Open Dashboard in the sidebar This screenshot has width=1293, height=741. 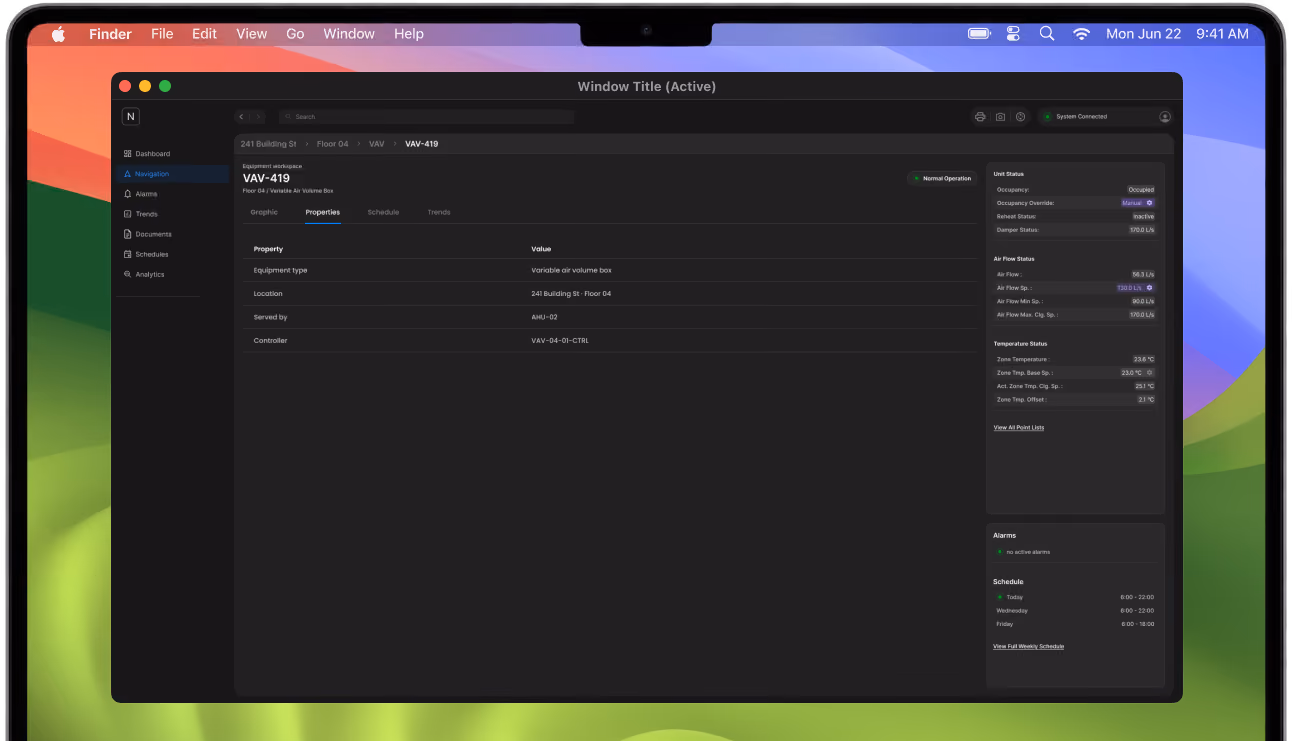(x=171, y=154)
